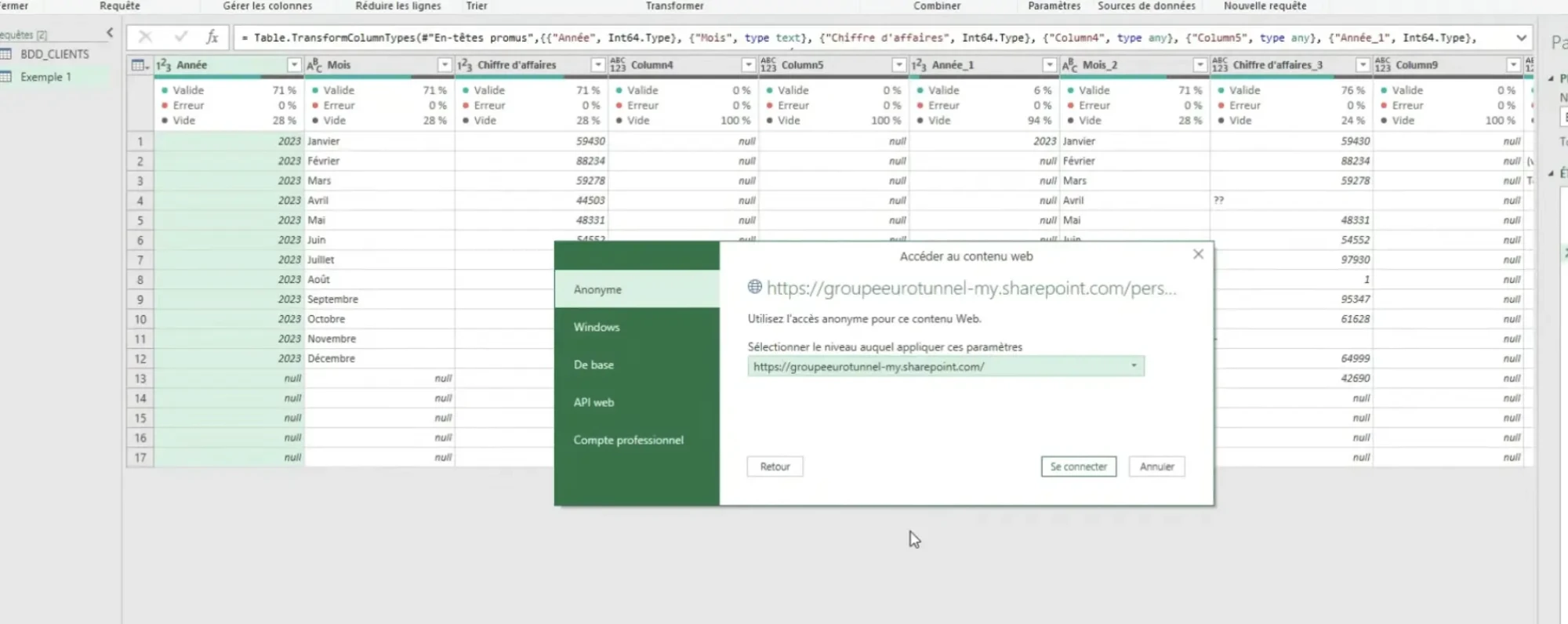
Task: Click the Annuler button
Action: [1156, 466]
